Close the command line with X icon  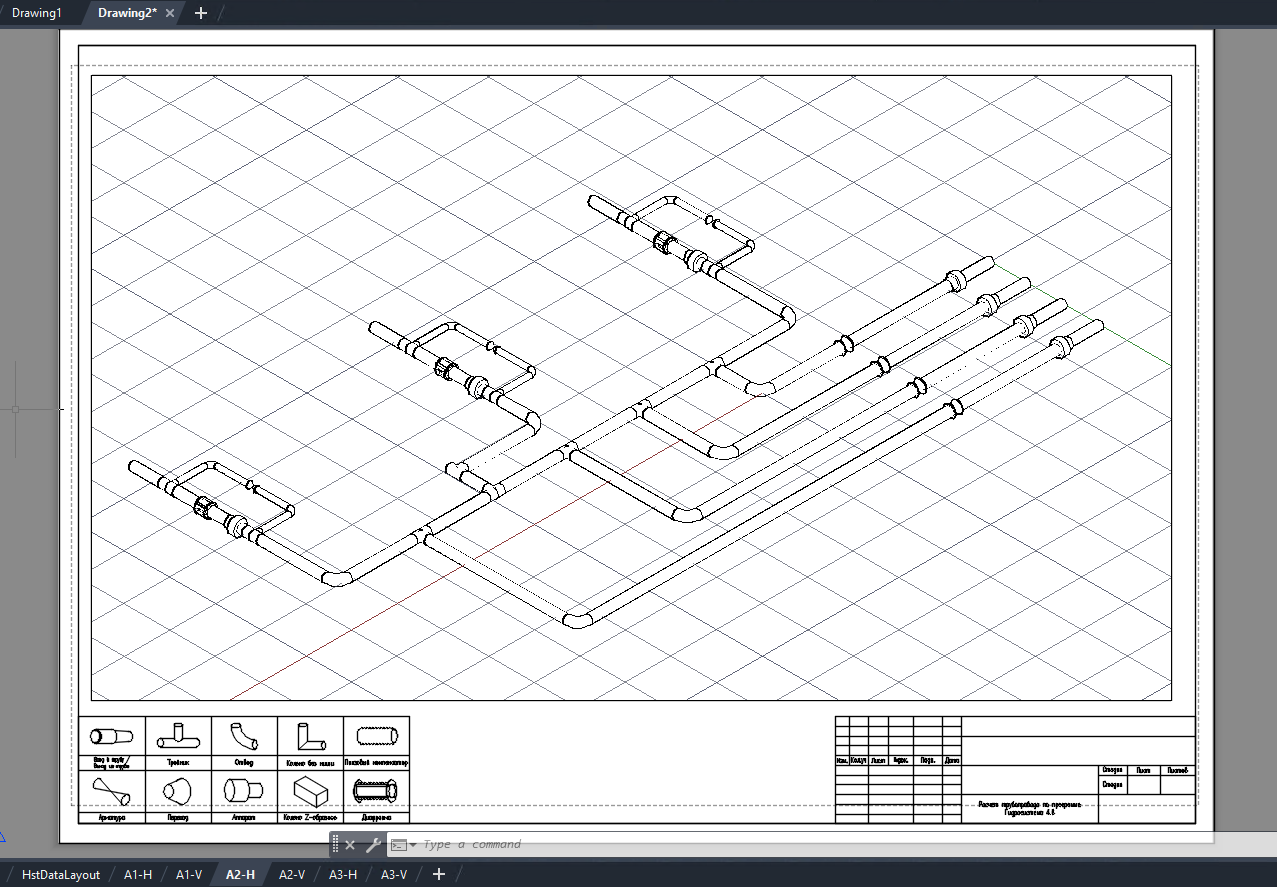pos(350,845)
